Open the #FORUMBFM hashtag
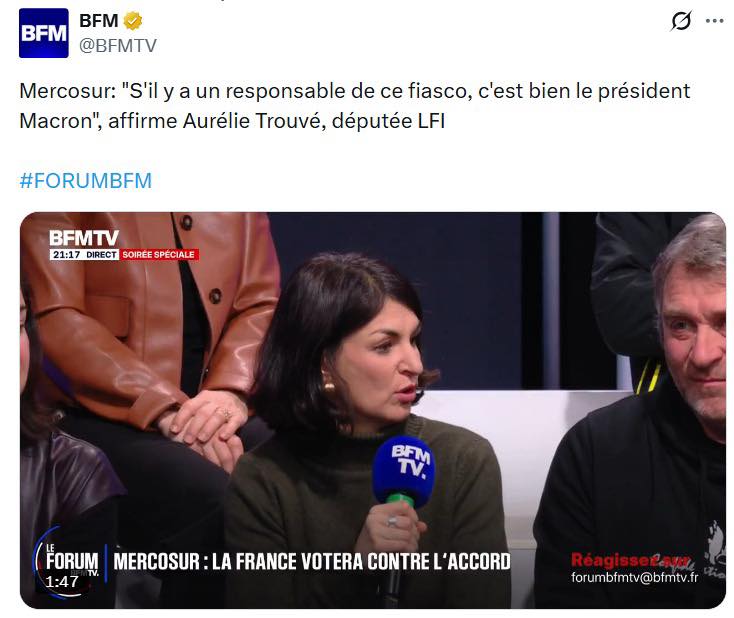The width and height of the screenshot is (734, 618). tap(86, 181)
